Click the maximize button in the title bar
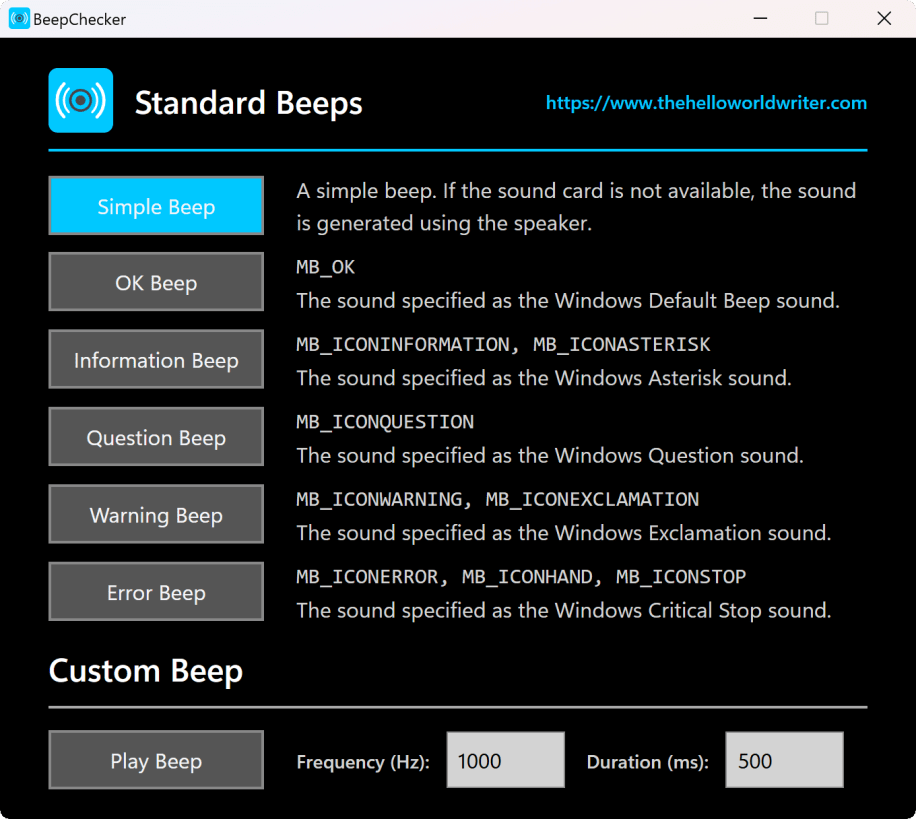The image size is (916, 819). point(821,19)
